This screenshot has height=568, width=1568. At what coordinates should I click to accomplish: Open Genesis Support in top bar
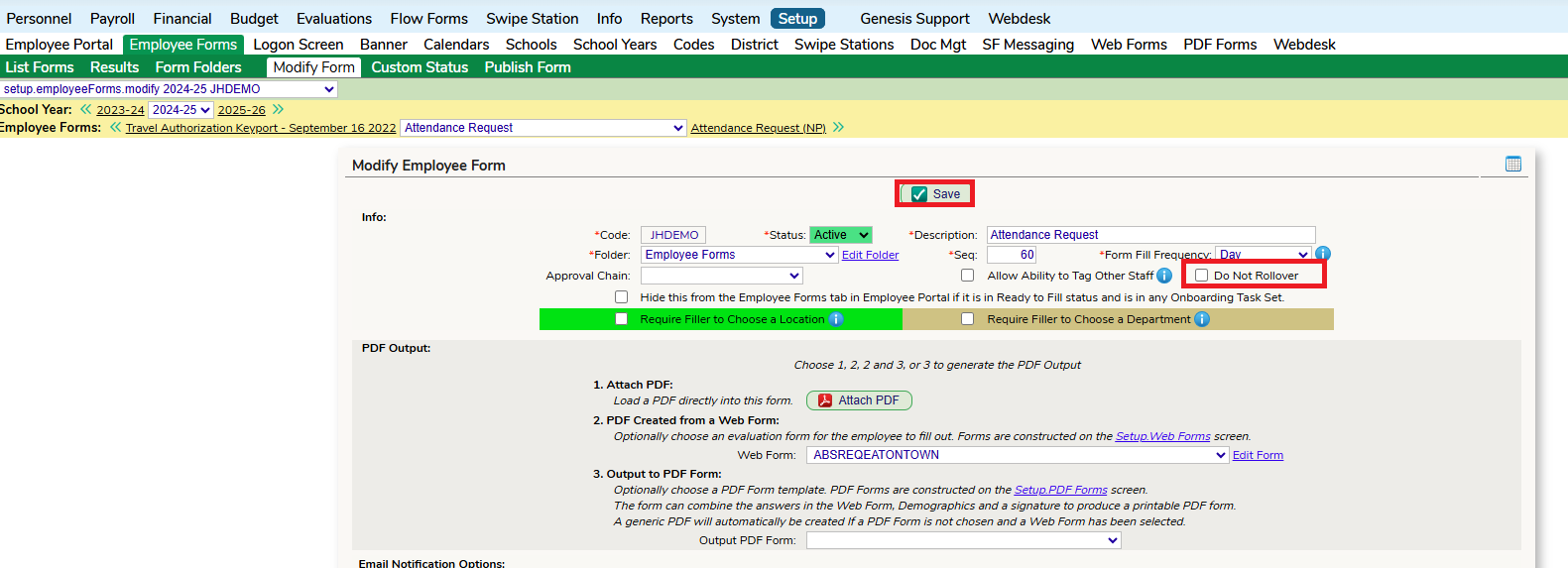click(x=914, y=18)
